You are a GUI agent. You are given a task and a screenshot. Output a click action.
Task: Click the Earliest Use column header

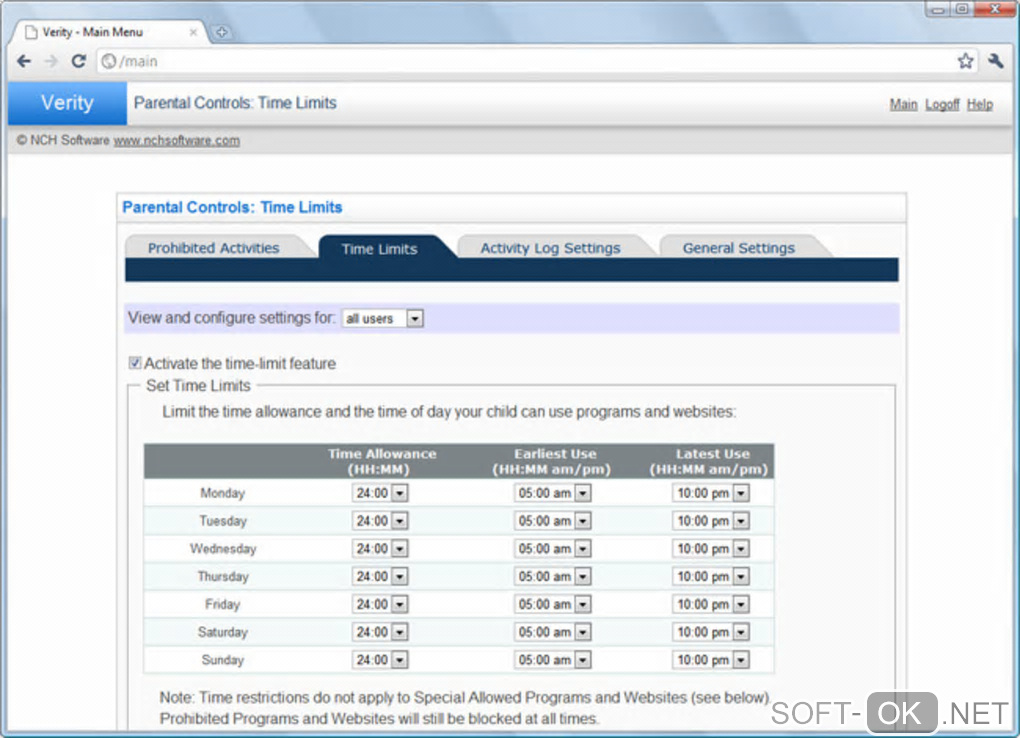coord(552,461)
